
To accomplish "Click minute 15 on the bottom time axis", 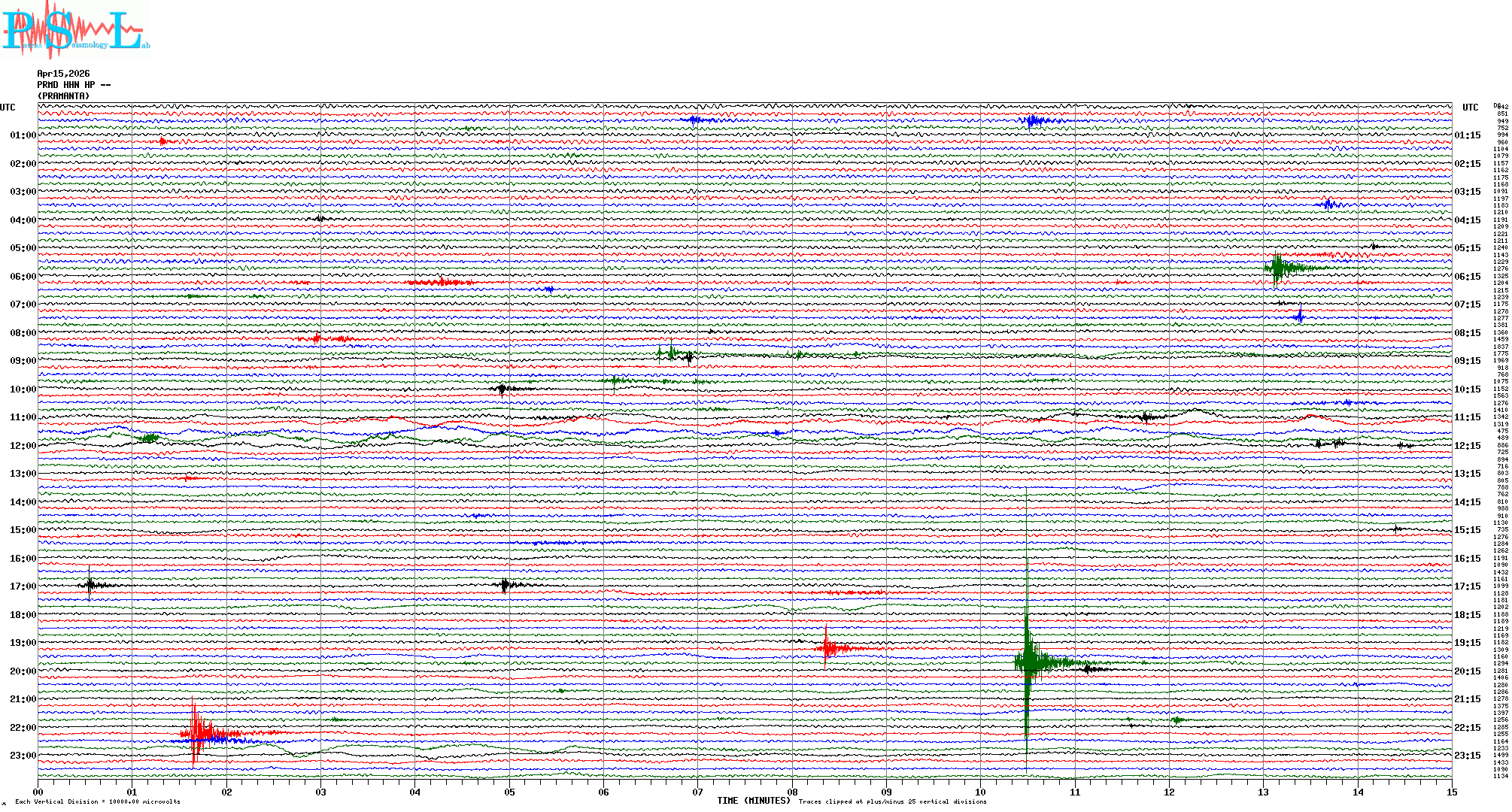I will pos(1451,792).
